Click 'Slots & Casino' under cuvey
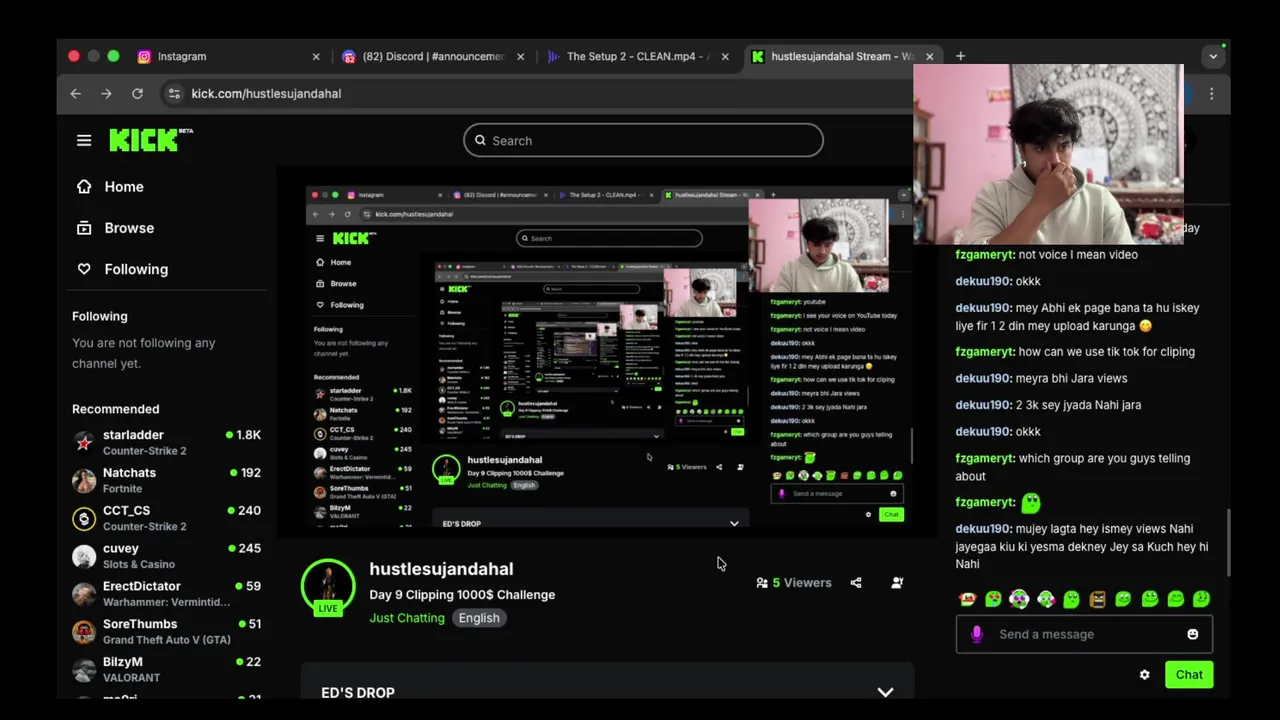This screenshot has width=1280, height=720. coord(139,564)
